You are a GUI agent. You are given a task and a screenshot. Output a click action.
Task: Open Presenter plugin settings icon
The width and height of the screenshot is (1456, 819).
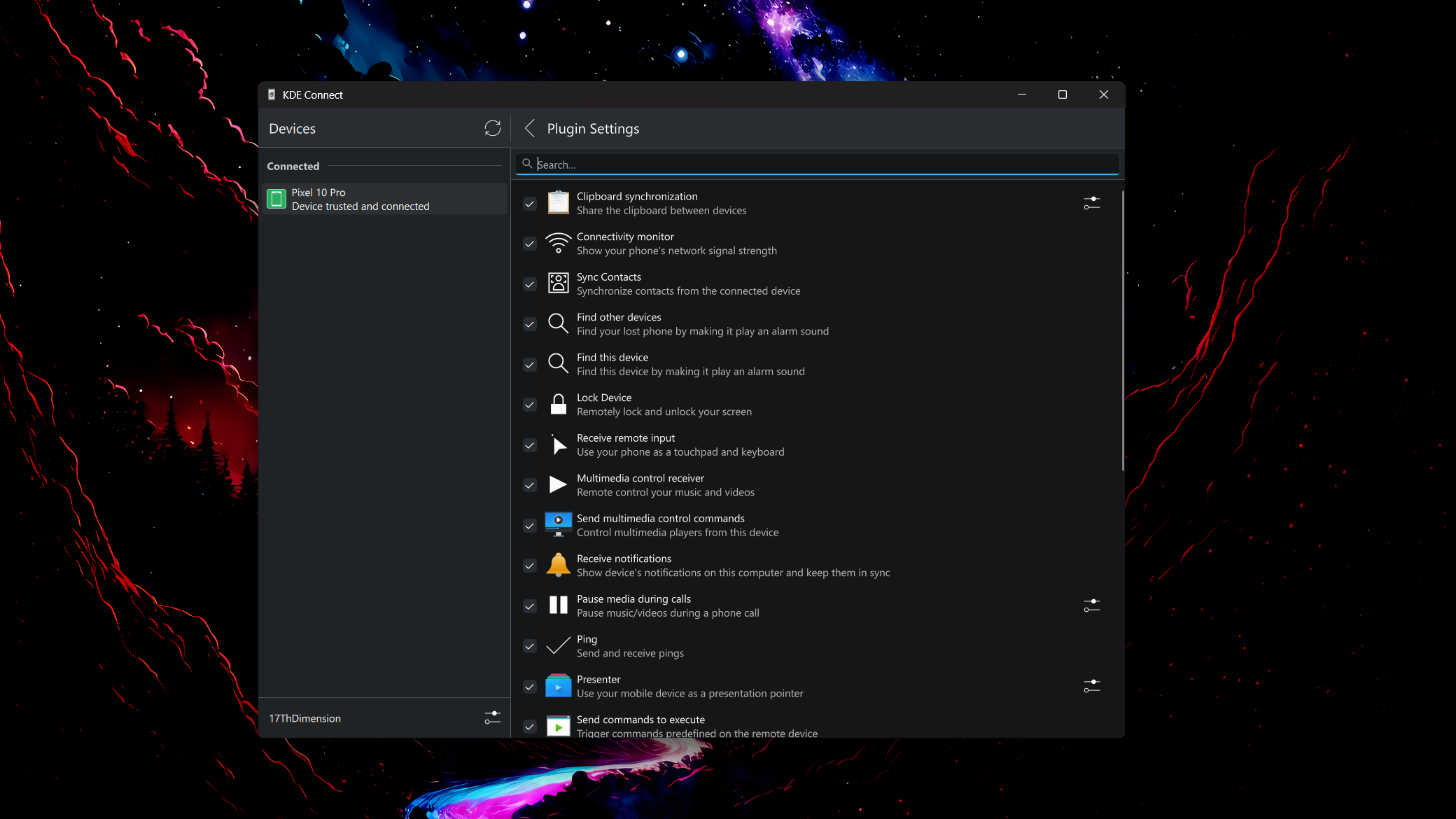pyautogui.click(x=1092, y=686)
